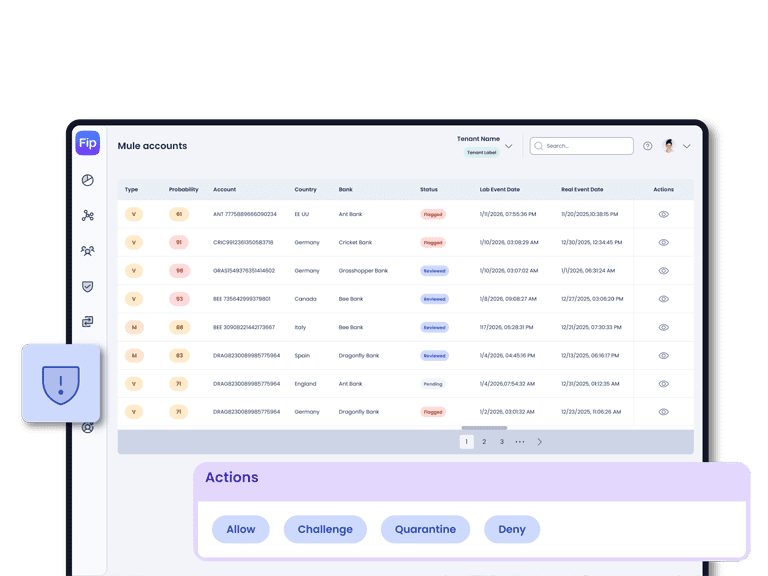Image resolution: width=768 pixels, height=576 pixels.
Task: Select page 3 in pagination
Action: pyautogui.click(x=502, y=442)
